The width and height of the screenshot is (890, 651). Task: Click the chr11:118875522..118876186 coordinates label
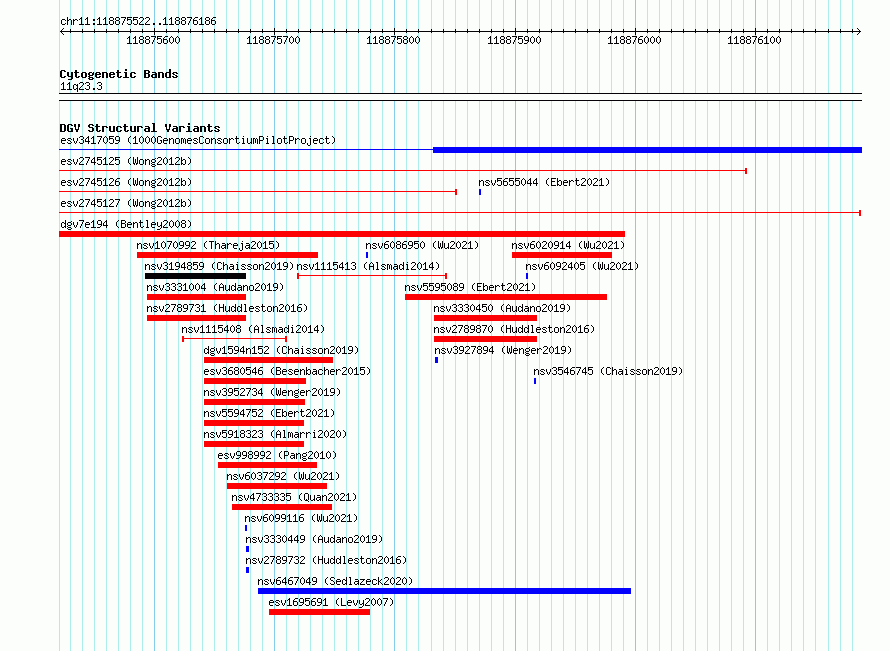(x=138, y=22)
